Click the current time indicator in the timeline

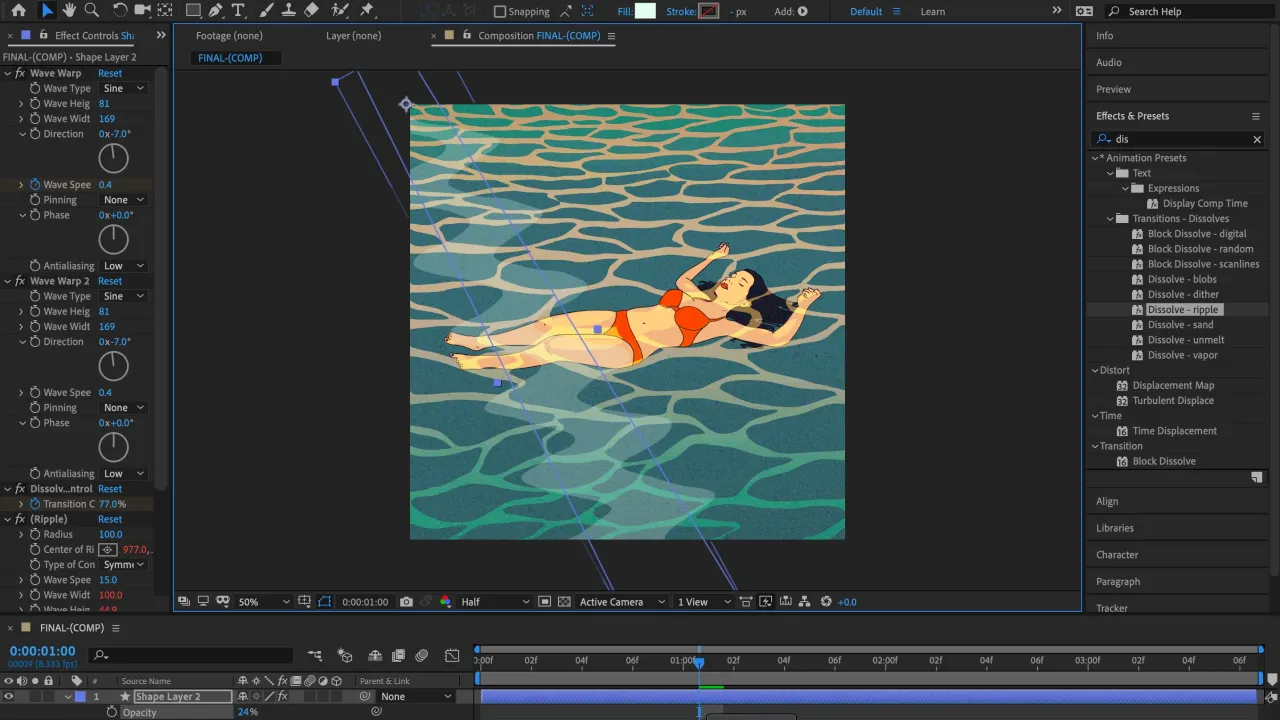(x=699, y=662)
